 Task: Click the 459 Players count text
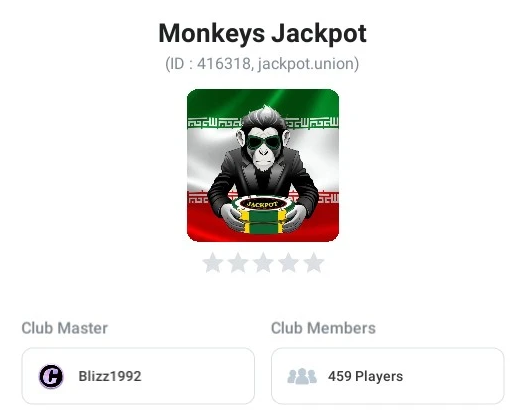365,376
